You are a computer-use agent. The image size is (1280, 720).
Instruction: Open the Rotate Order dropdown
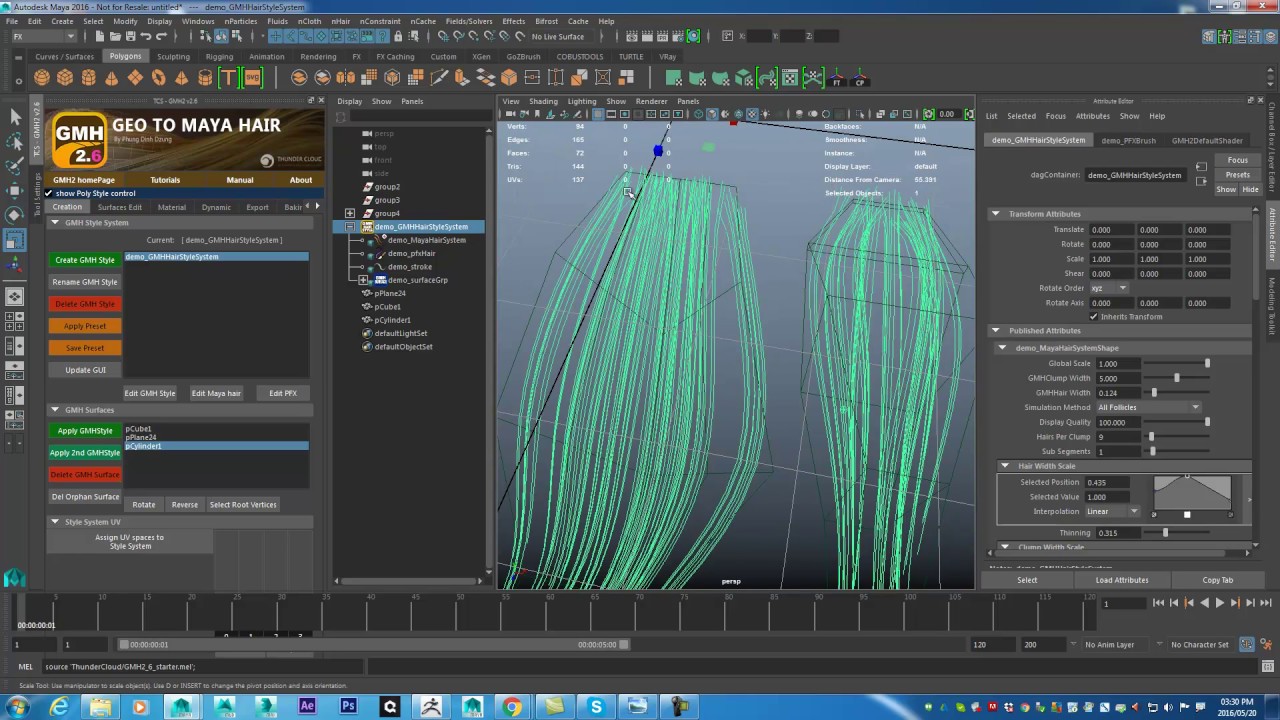(1108, 288)
